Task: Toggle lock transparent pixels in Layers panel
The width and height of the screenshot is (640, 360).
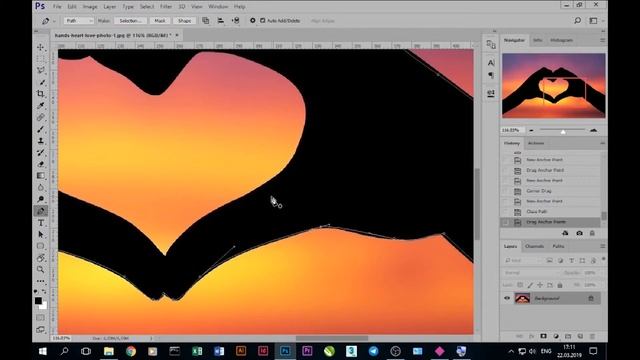Action: [x=520, y=285]
